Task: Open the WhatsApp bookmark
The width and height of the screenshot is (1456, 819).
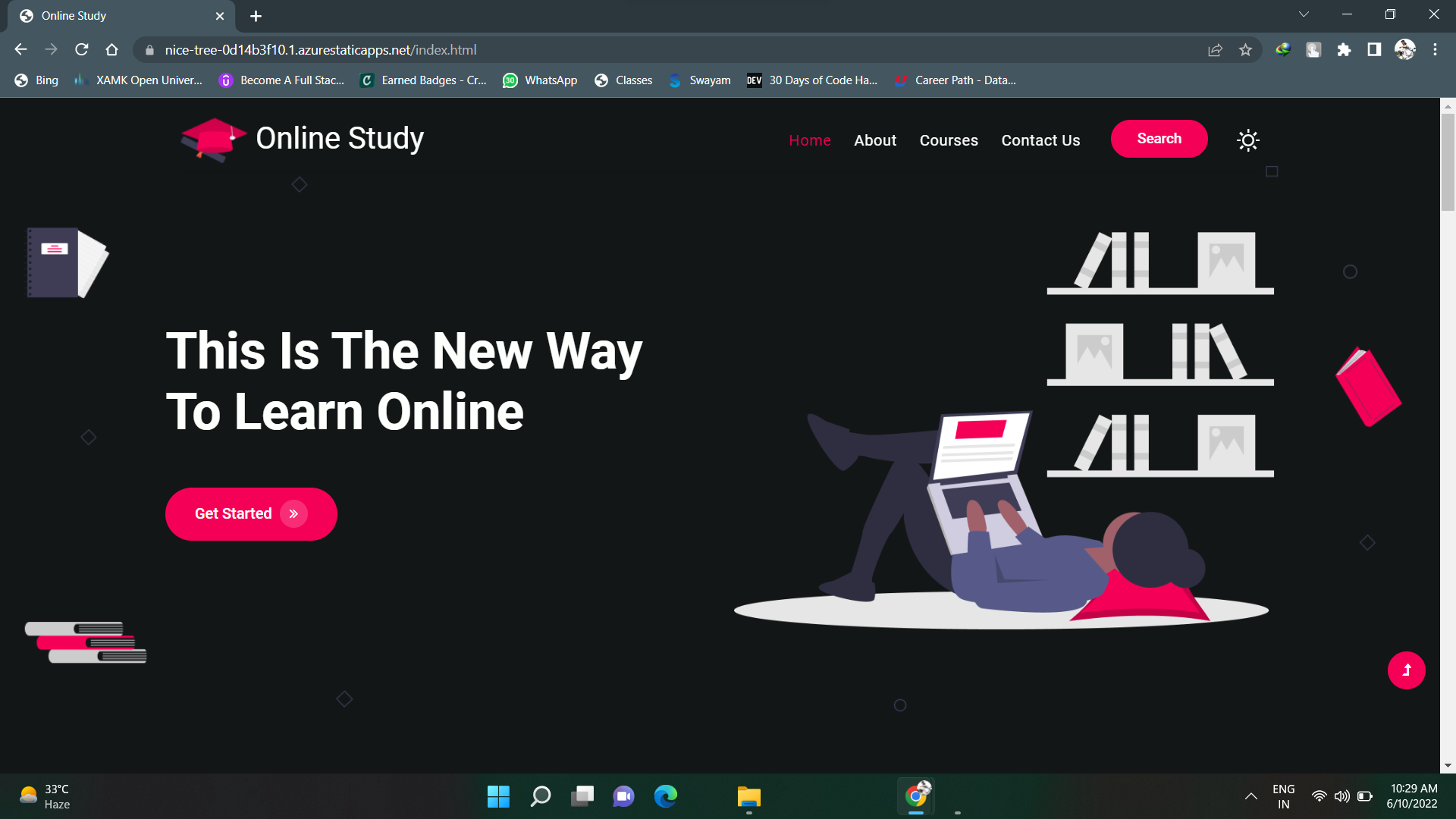Action: [540, 80]
